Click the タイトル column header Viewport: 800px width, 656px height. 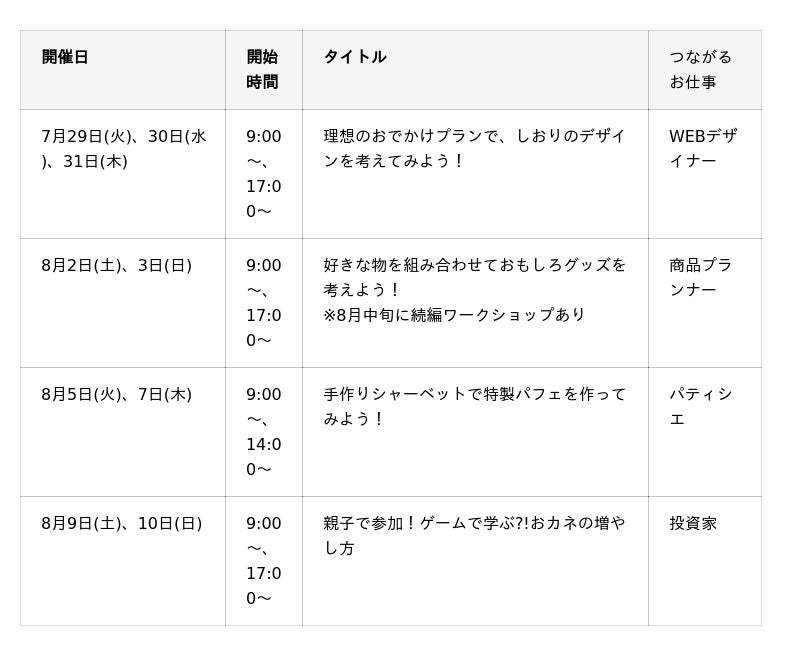pos(355,57)
